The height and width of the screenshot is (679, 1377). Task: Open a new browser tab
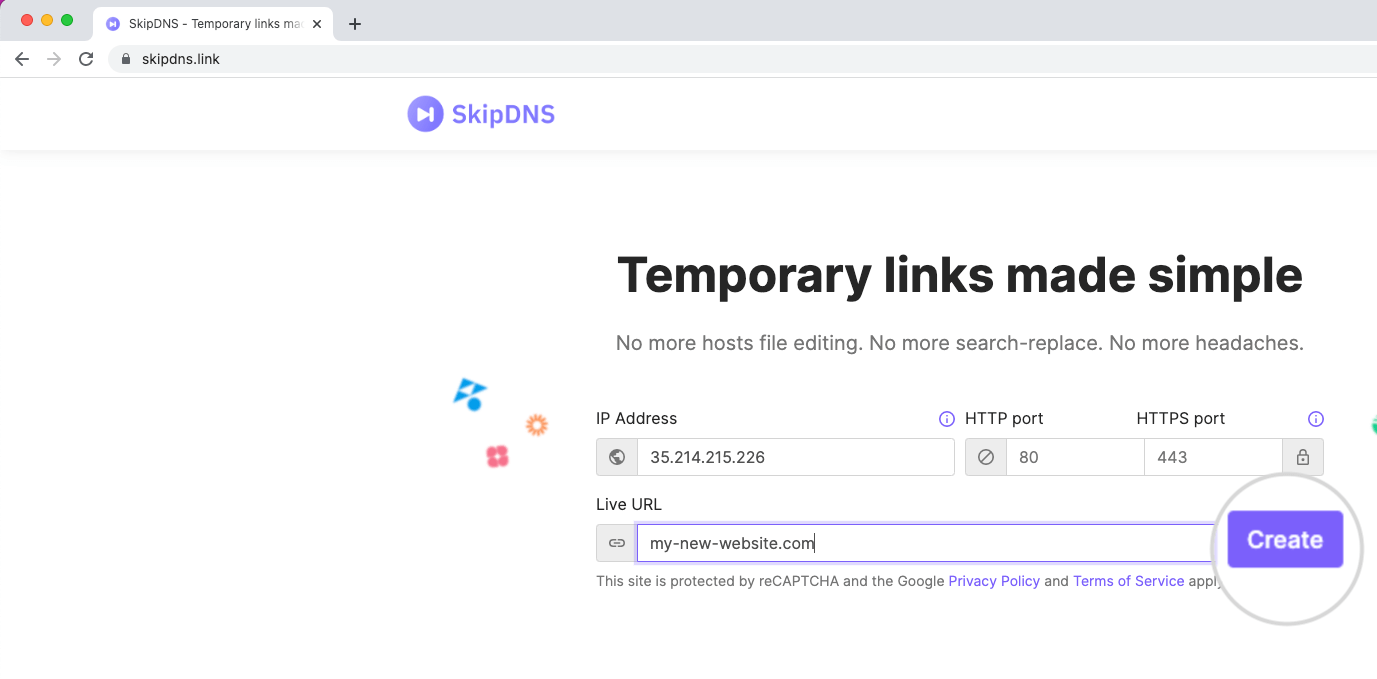tap(355, 23)
